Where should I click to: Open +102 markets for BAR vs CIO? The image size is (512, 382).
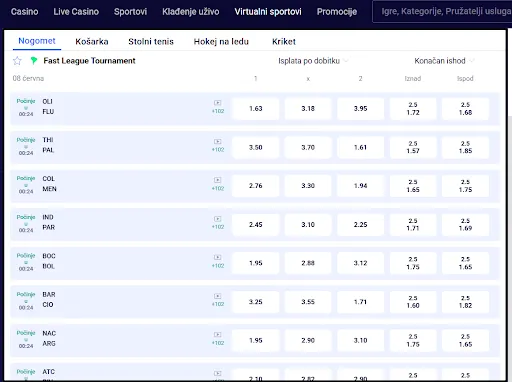tap(218, 304)
